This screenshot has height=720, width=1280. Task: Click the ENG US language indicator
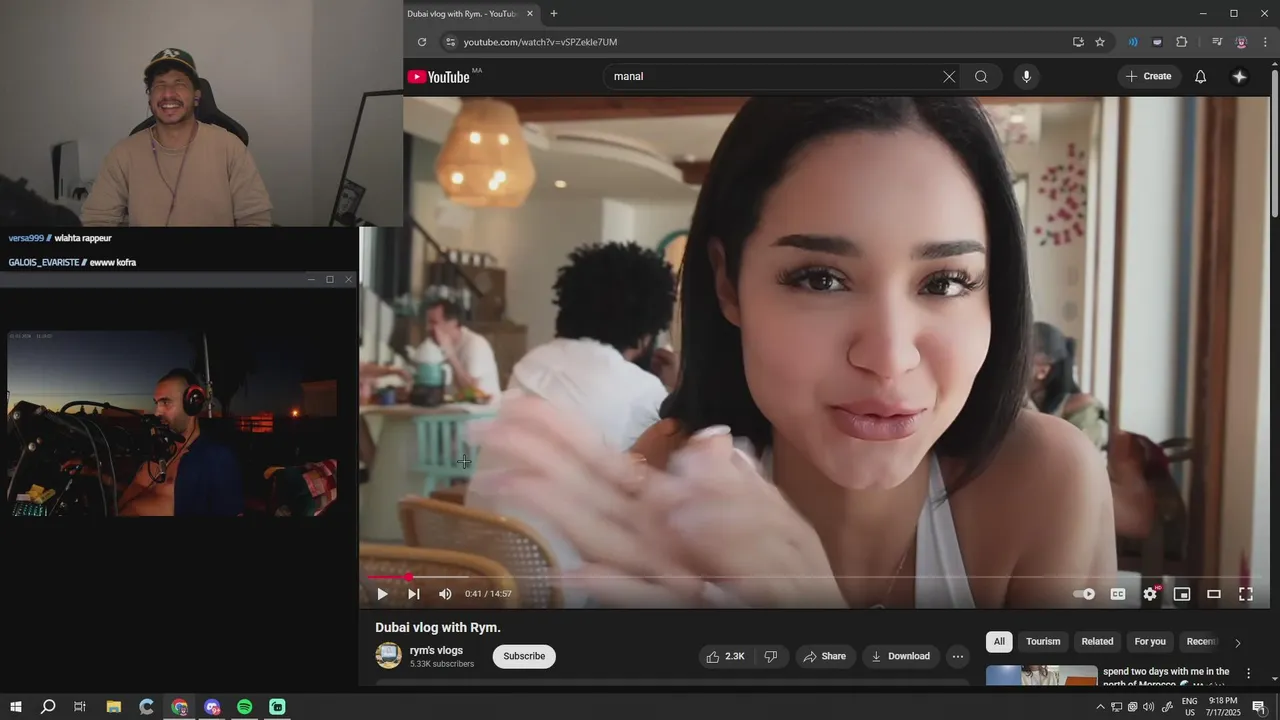click(x=1190, y=707)
